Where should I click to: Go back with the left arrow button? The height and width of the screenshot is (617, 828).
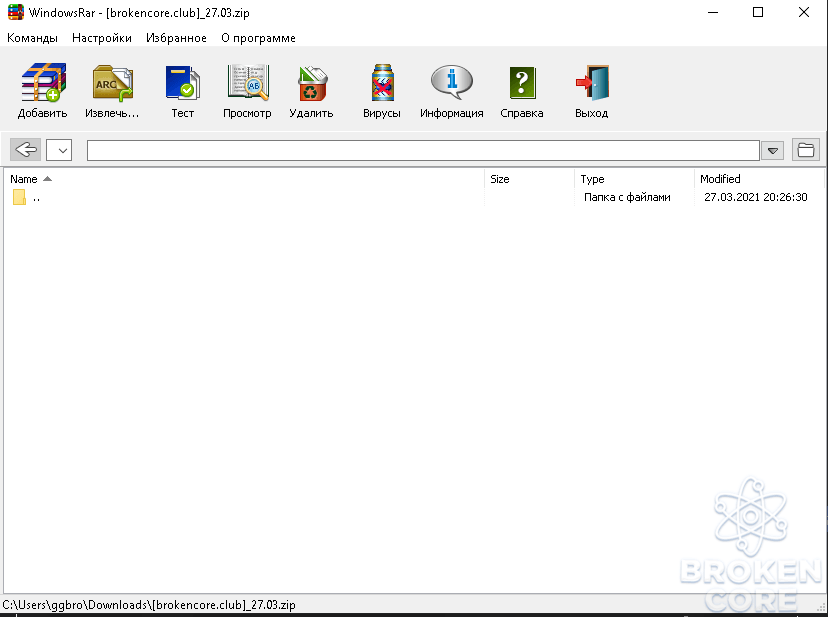25,150
